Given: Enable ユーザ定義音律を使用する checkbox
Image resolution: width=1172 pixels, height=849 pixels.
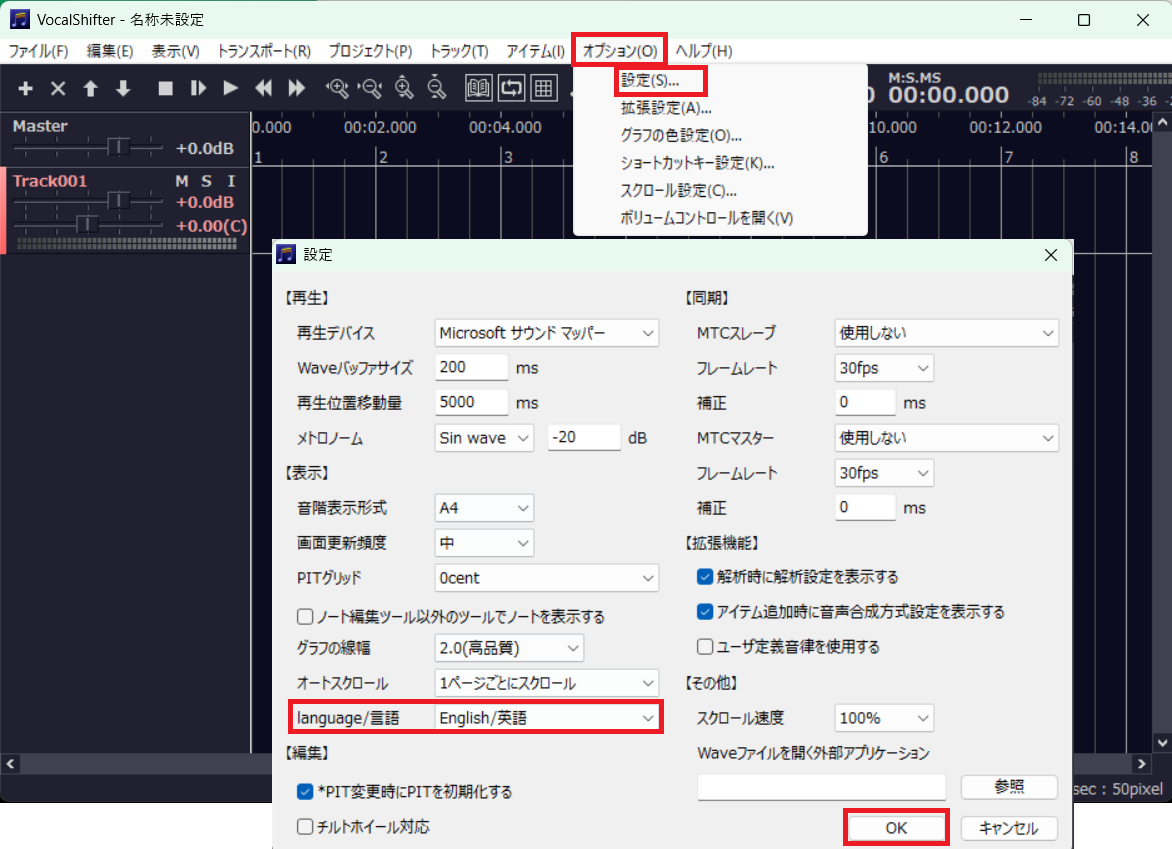Looking at the screenshot, I should click(x=705, y=646).
